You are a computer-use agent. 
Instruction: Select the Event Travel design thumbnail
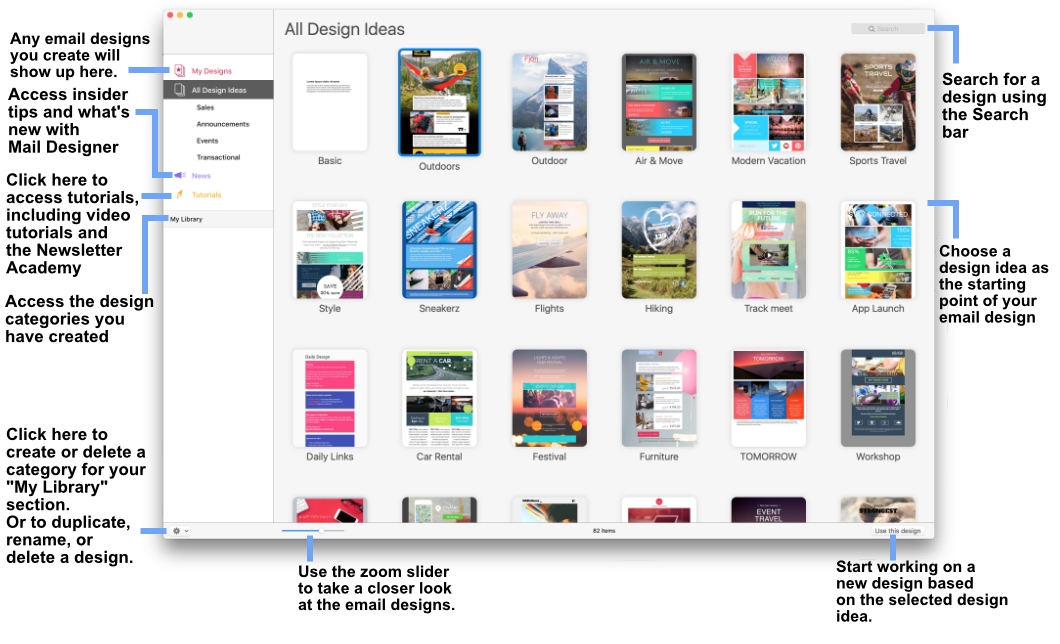769,510
